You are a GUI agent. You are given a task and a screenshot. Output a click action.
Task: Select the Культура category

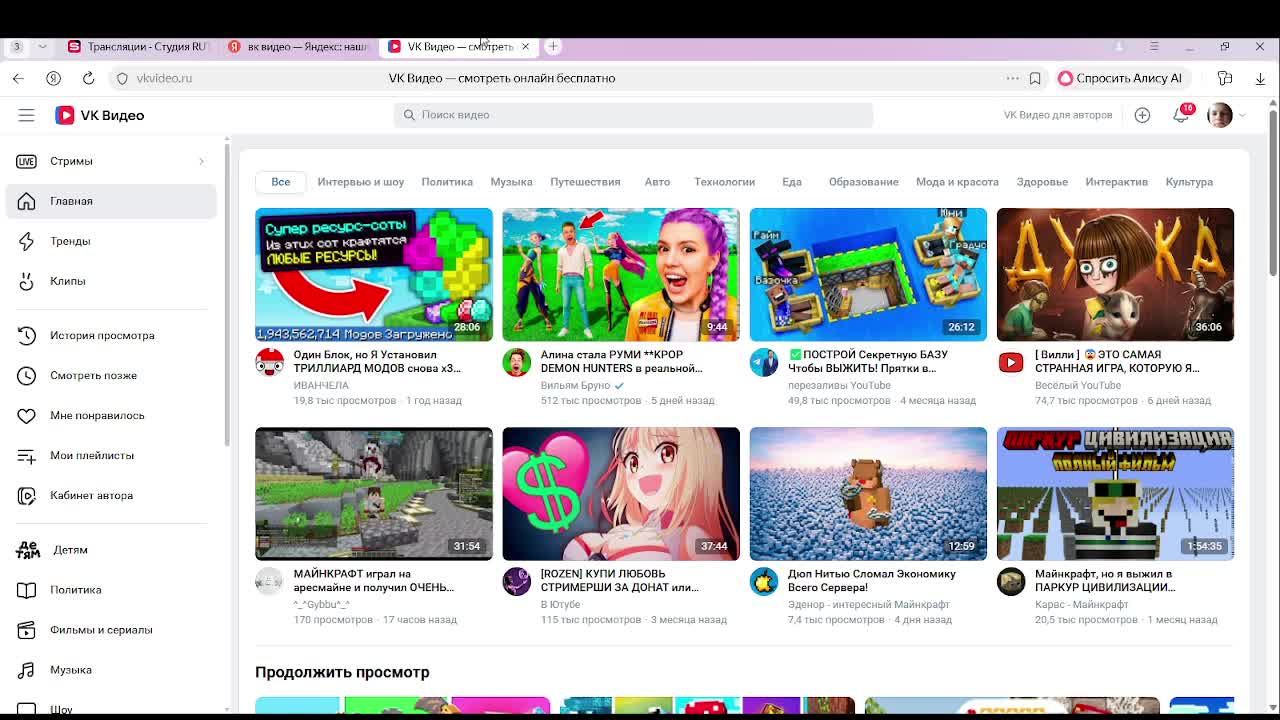1189,182
